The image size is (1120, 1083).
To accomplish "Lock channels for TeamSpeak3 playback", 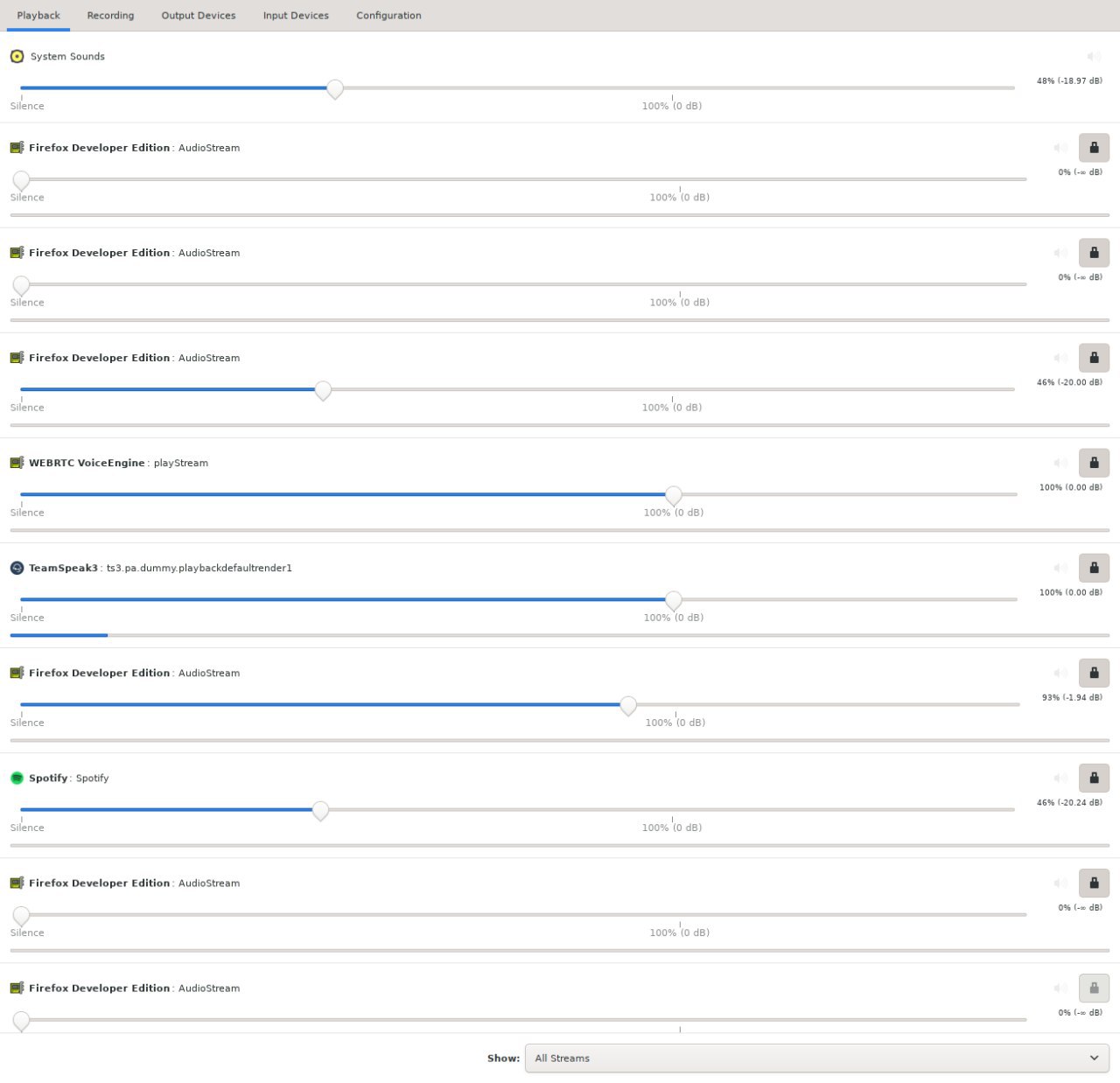I will 1094,568.
